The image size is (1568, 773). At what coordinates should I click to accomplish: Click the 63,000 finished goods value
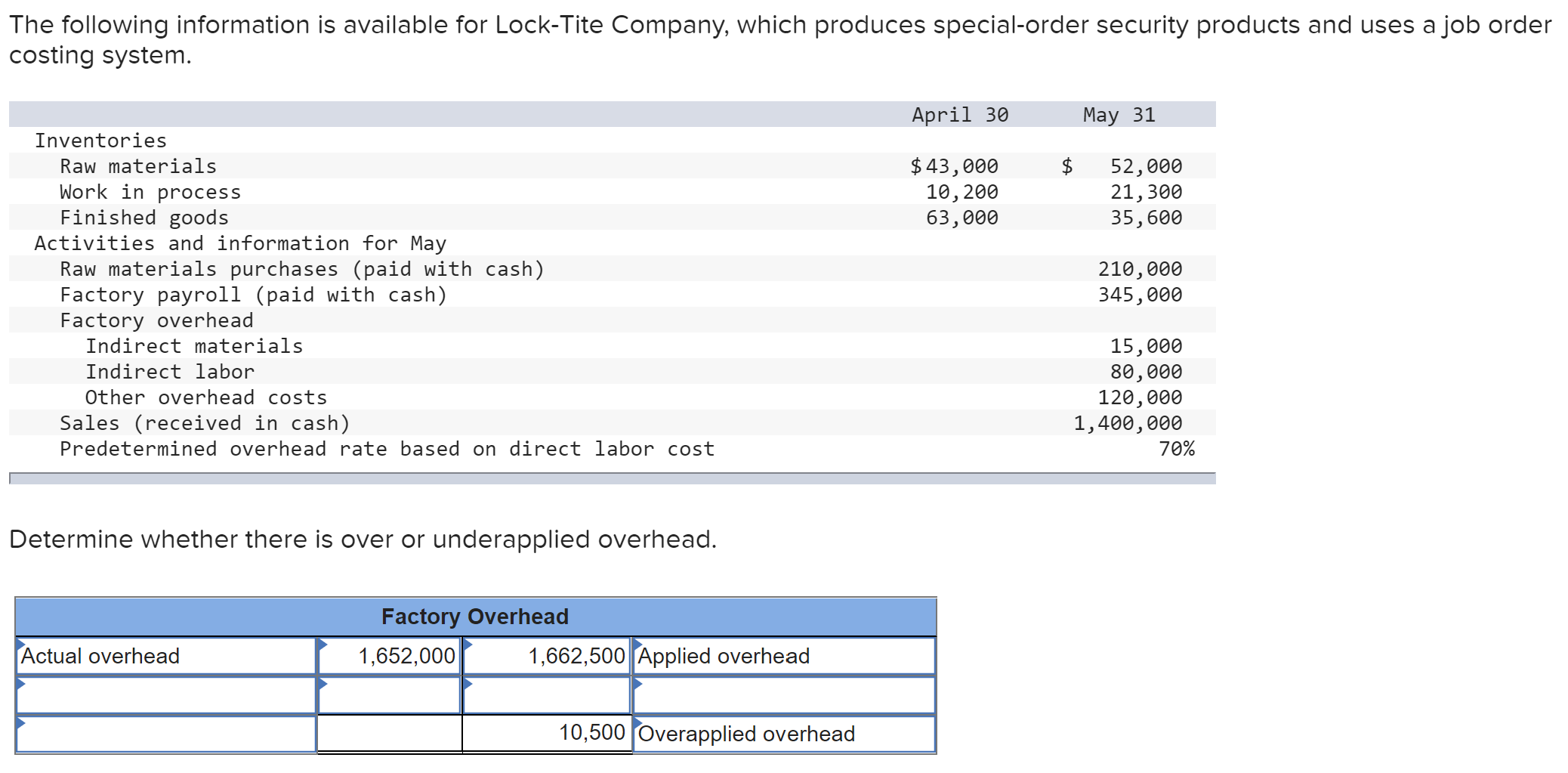pyautogui.click(x=961, y=218)
